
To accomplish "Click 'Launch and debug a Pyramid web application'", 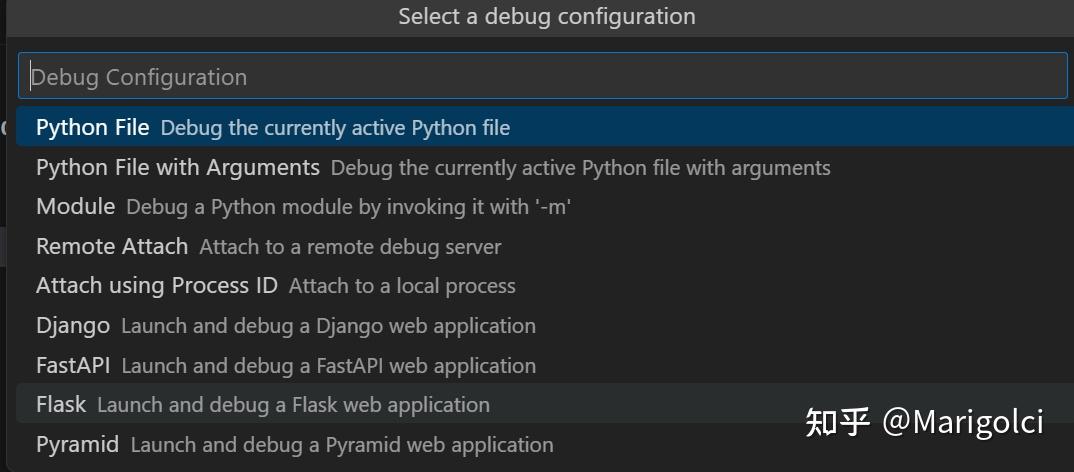I will click(341, 445).
